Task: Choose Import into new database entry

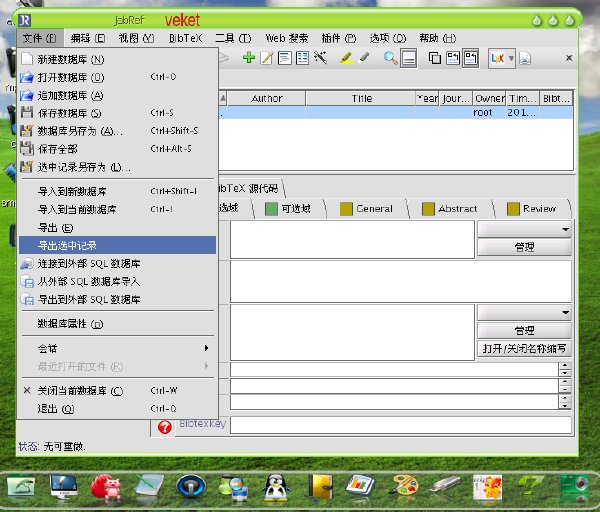Action: click(x=117, y=191)
